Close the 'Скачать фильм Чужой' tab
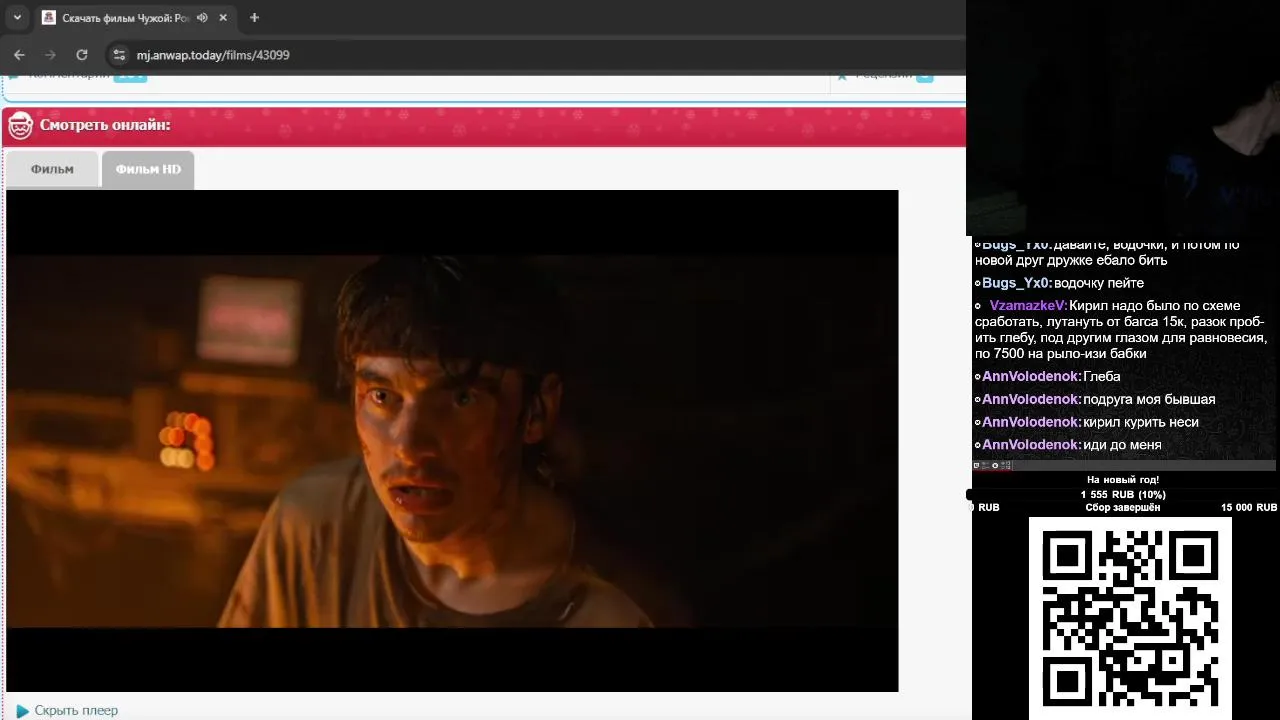Viewport: 1280px width, 720px height. pos(223,18)
